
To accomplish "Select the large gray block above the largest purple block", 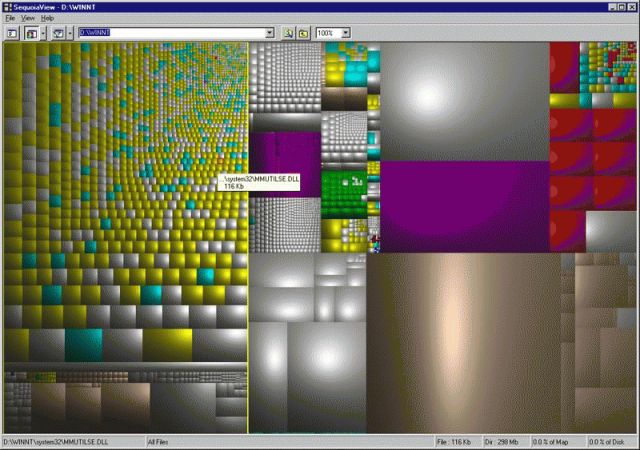I will pyautogui.click(x=465, y=102).
